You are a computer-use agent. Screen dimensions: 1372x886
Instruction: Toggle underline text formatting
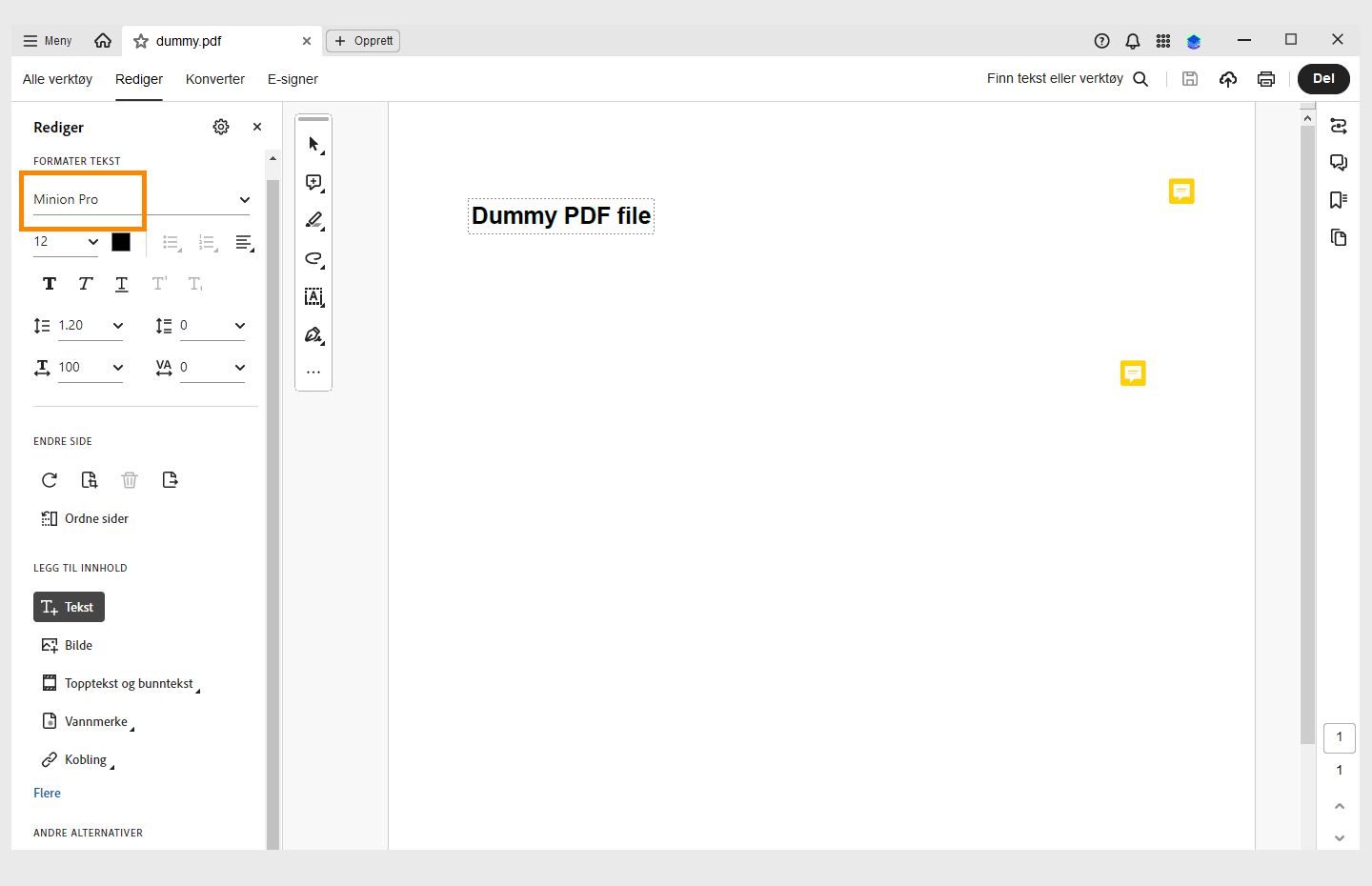pos(121,283)
